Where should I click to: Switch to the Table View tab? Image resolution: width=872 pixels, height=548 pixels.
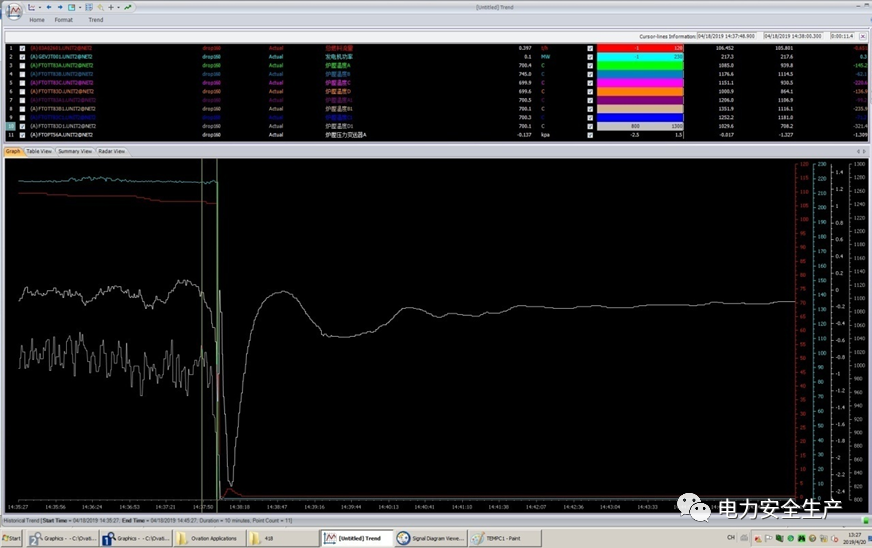click(39, 151)
